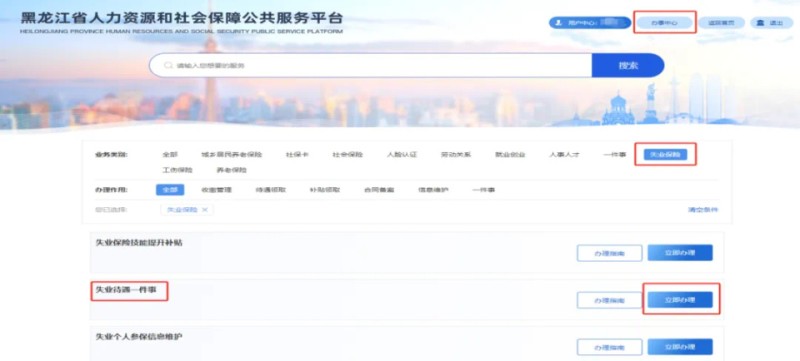This screenshot has height=361, width=800.
Task: Filter by 工伤保险 category
Action: 178,170
